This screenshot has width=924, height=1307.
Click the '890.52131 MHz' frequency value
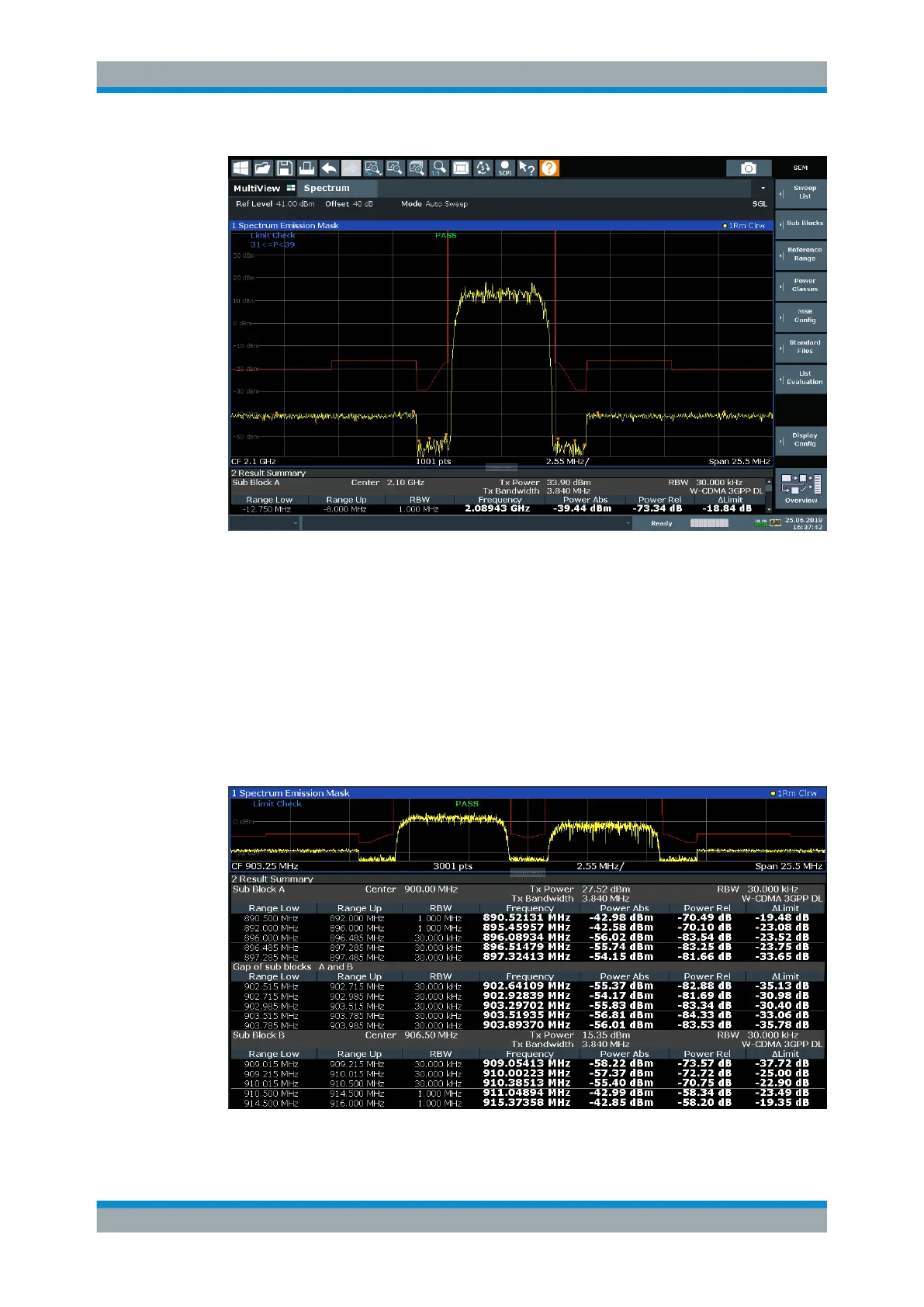pyautogui.click(x=526, y=918)
